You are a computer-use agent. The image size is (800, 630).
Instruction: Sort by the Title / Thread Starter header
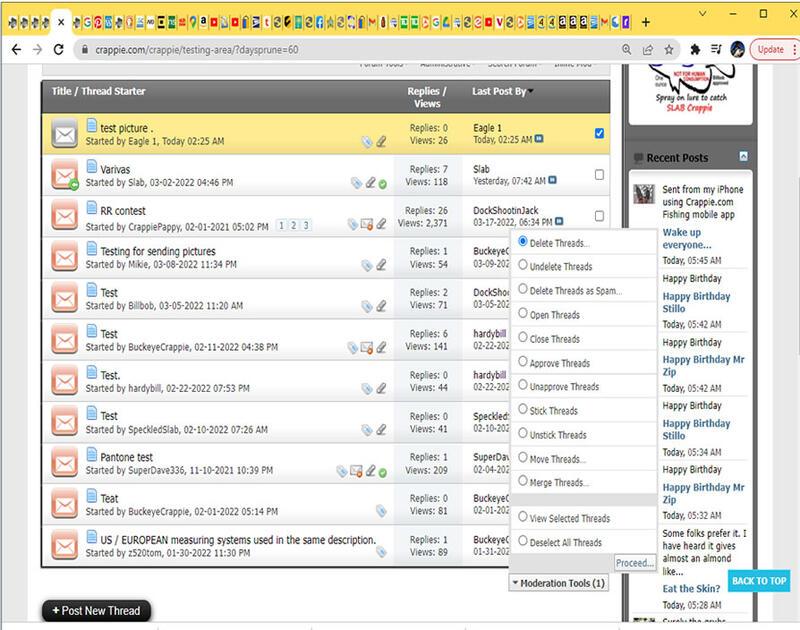[x=98, y=91]
